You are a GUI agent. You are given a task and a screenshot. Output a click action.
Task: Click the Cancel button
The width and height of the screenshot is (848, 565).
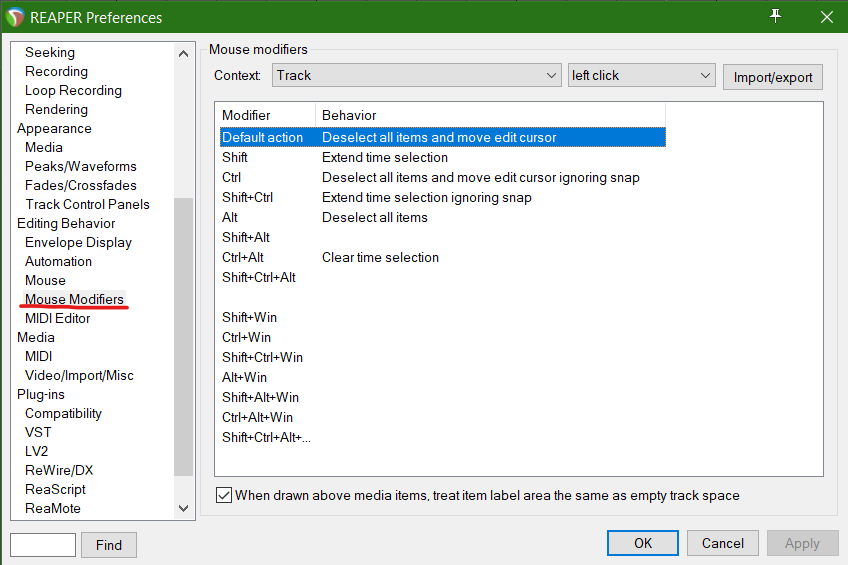(723, 543)
